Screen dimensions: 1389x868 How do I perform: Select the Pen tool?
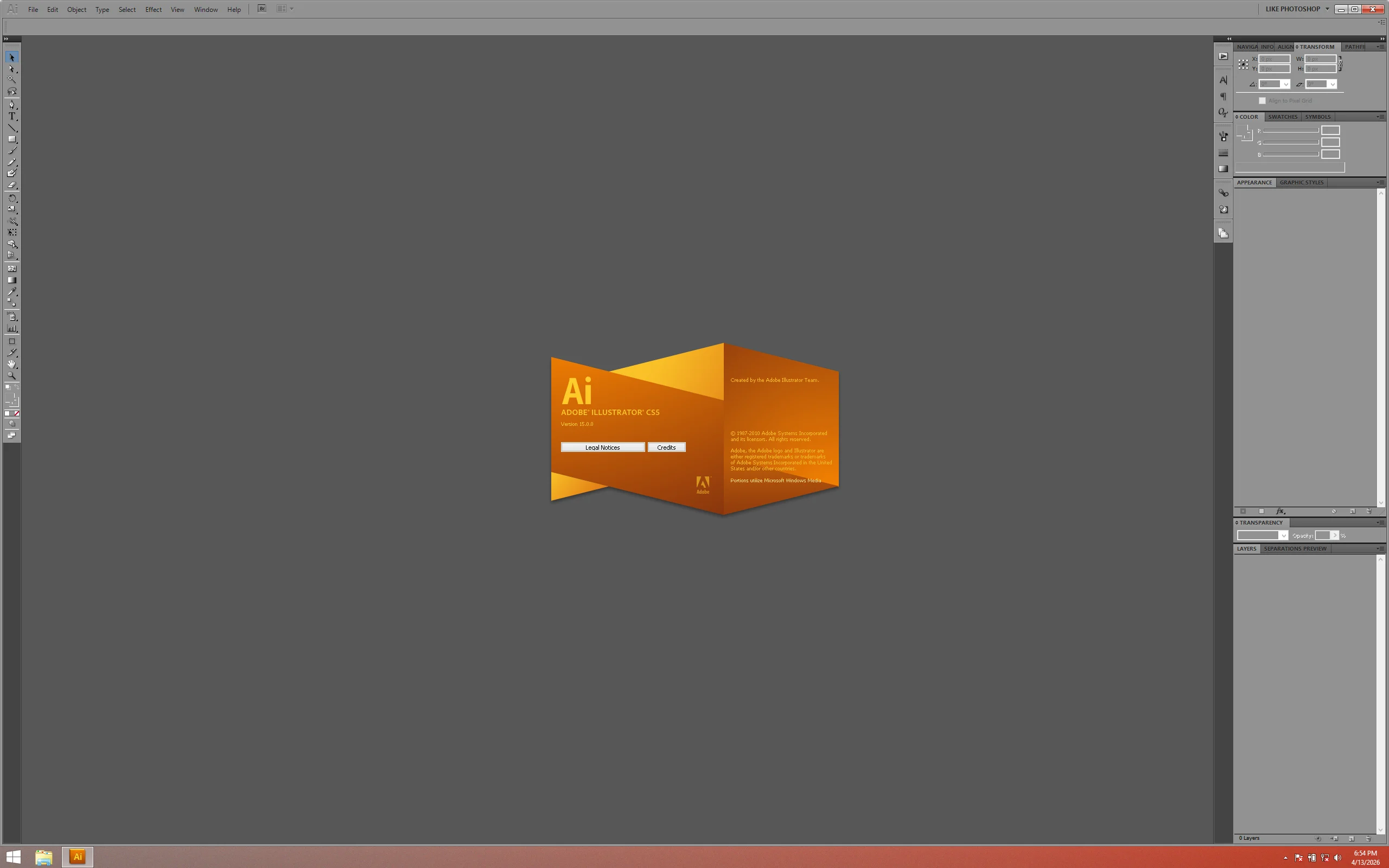11,105
